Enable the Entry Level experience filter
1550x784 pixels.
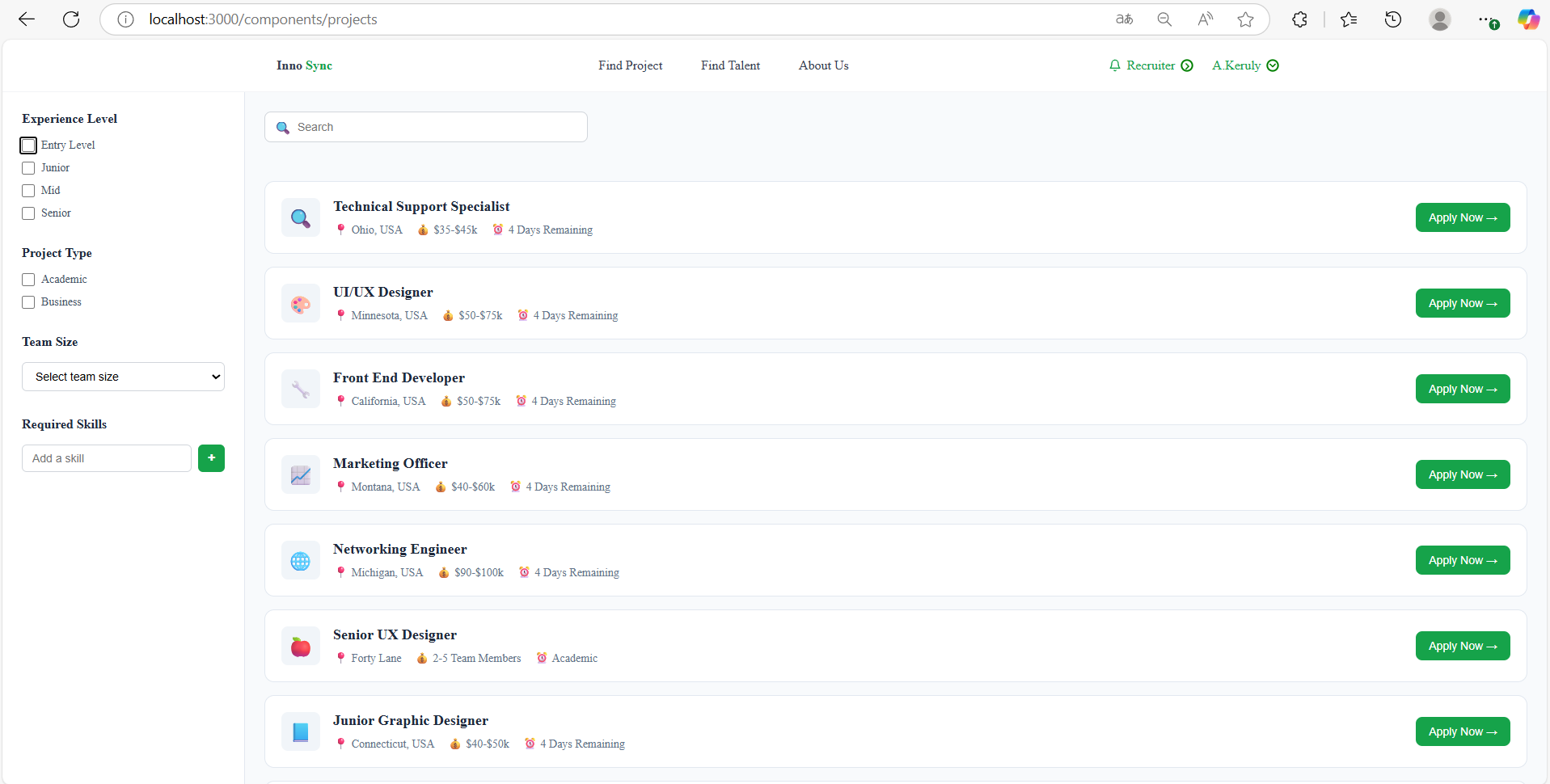point(28,145)
